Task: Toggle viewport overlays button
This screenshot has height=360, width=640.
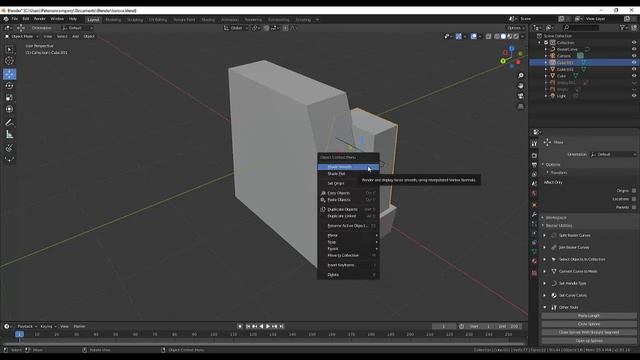Action: 473,36
